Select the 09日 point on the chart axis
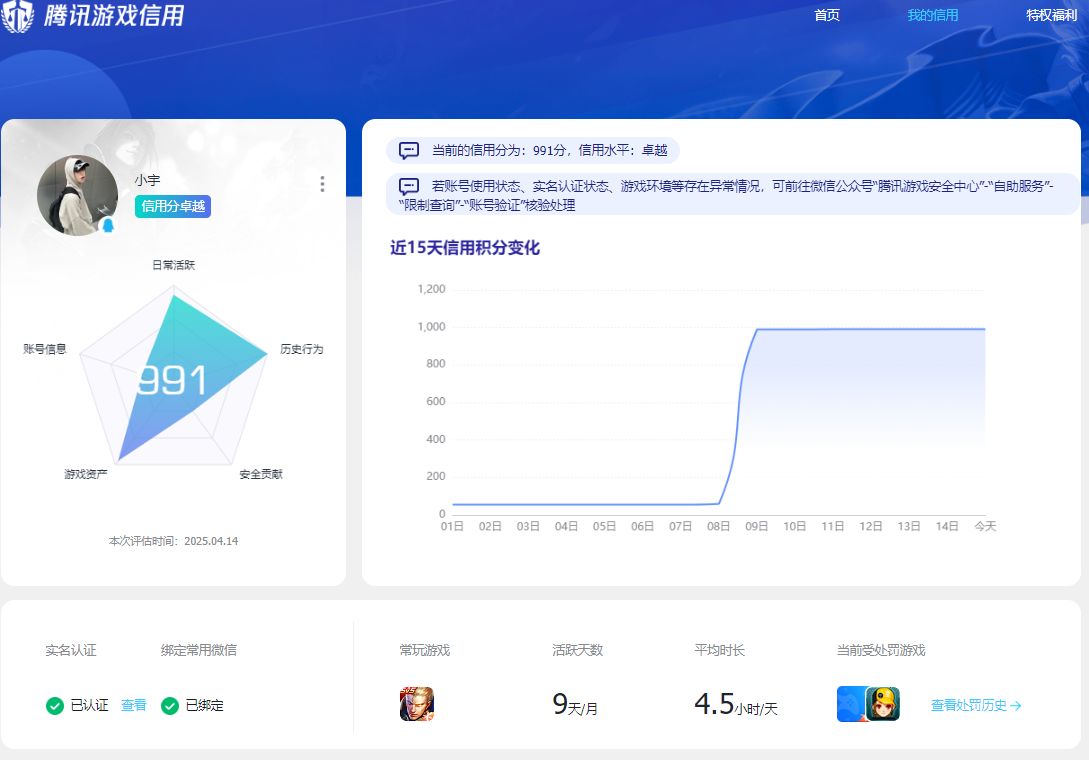This screenshot has height=760, width=1089. pos(756,526)
